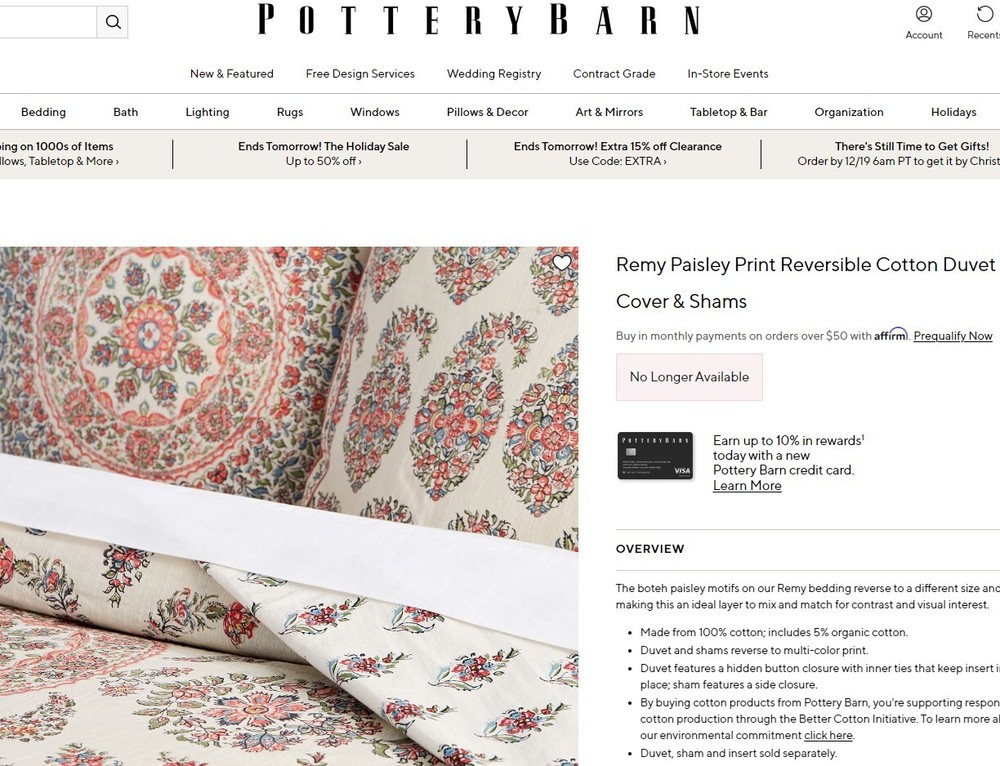Click Prequalify Now link
This screenshot has width=1000, height=766.
click(x=953, y=335)
